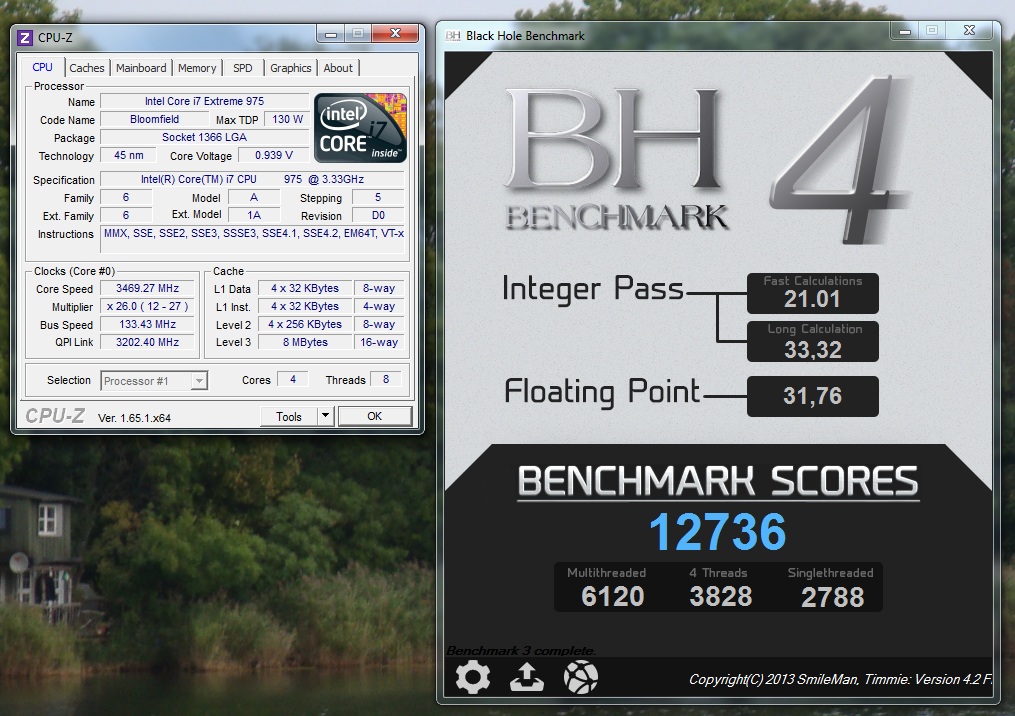Click the Singlethreaded score '2788'
The image size is (1015, 716).
point(832,597)
